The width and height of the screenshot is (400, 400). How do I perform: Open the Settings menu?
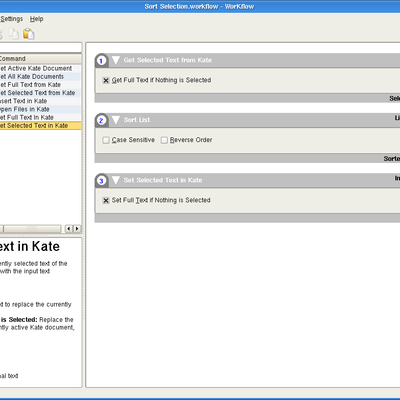11,19
